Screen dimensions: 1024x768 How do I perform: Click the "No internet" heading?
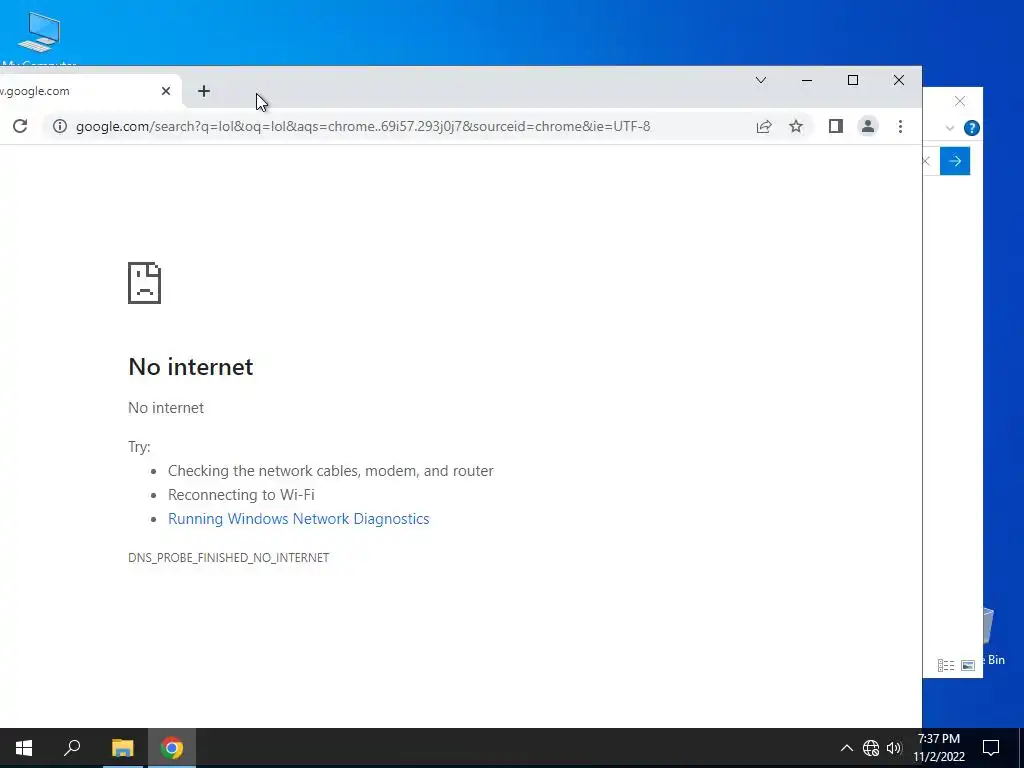[191, 367]
